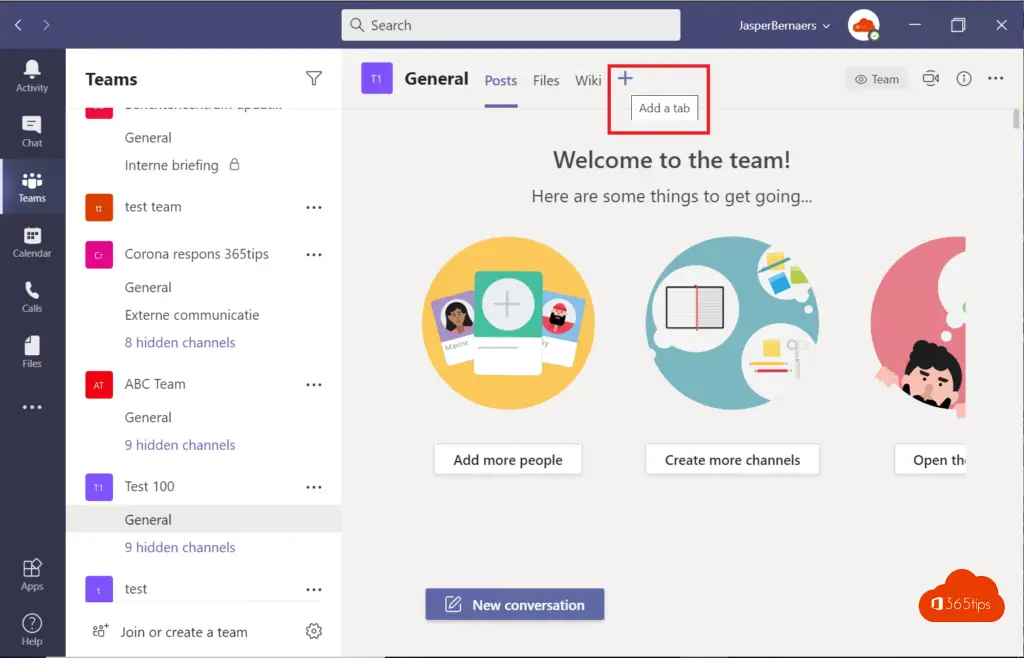This screenshot has height=658, width=1024.
Task: Click in the Search box
Action: pyautogui.click(x=510, y=26)
